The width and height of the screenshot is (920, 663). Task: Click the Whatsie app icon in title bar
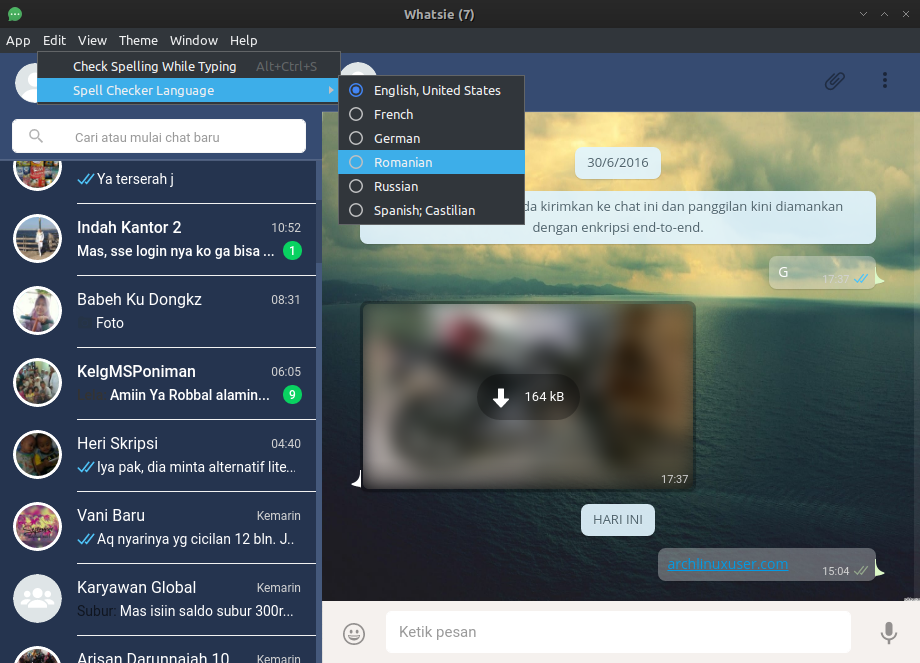[15, 14]
